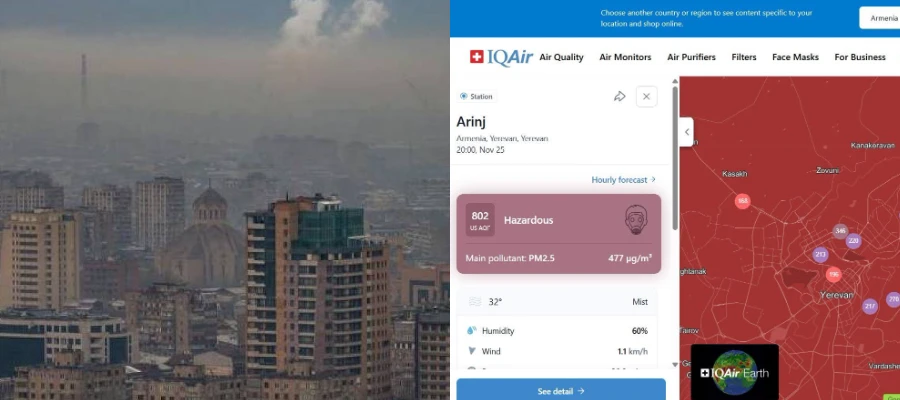This screenshot has height=400, width=900.
Task: Click the 163 AQI map marker
Action: [743, 201]
